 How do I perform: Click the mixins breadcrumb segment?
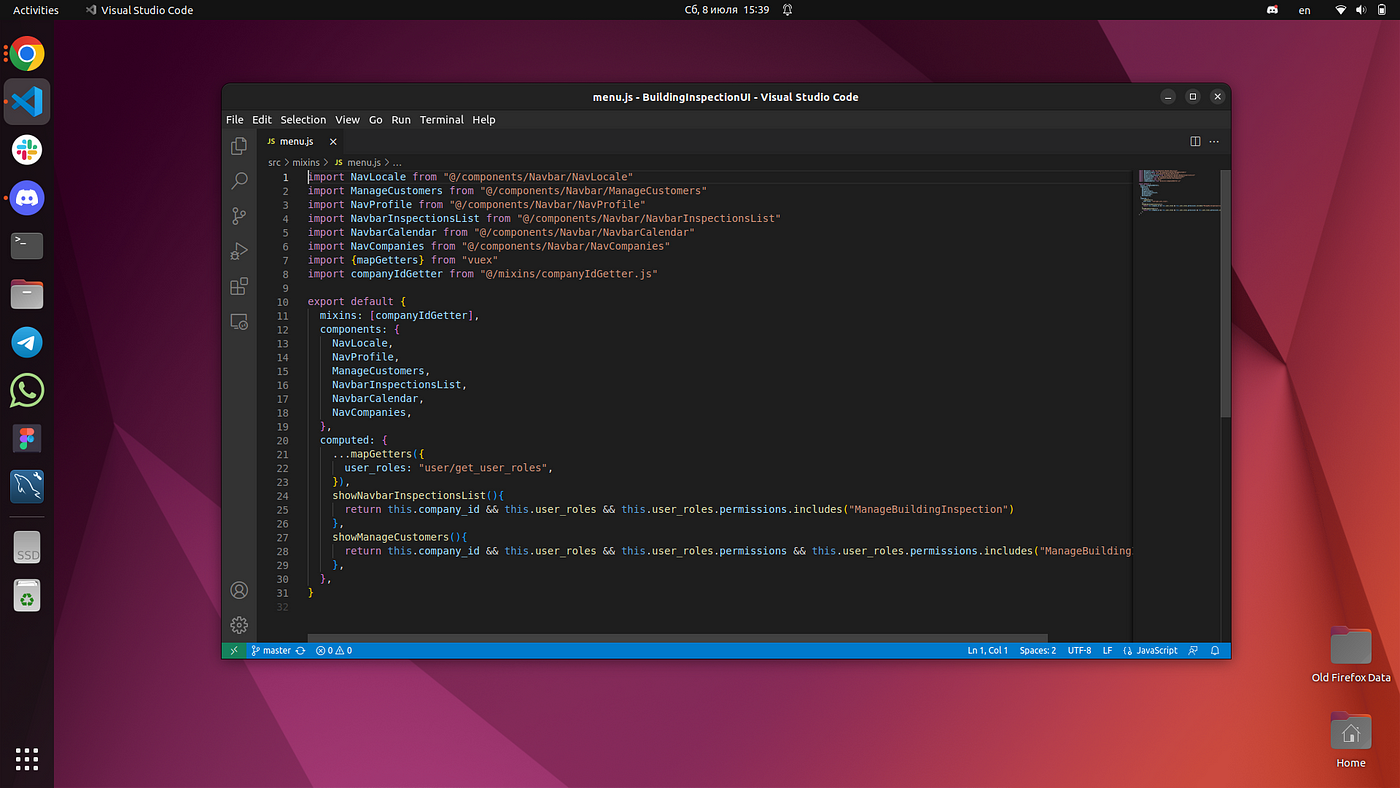[x=306, y=162]
